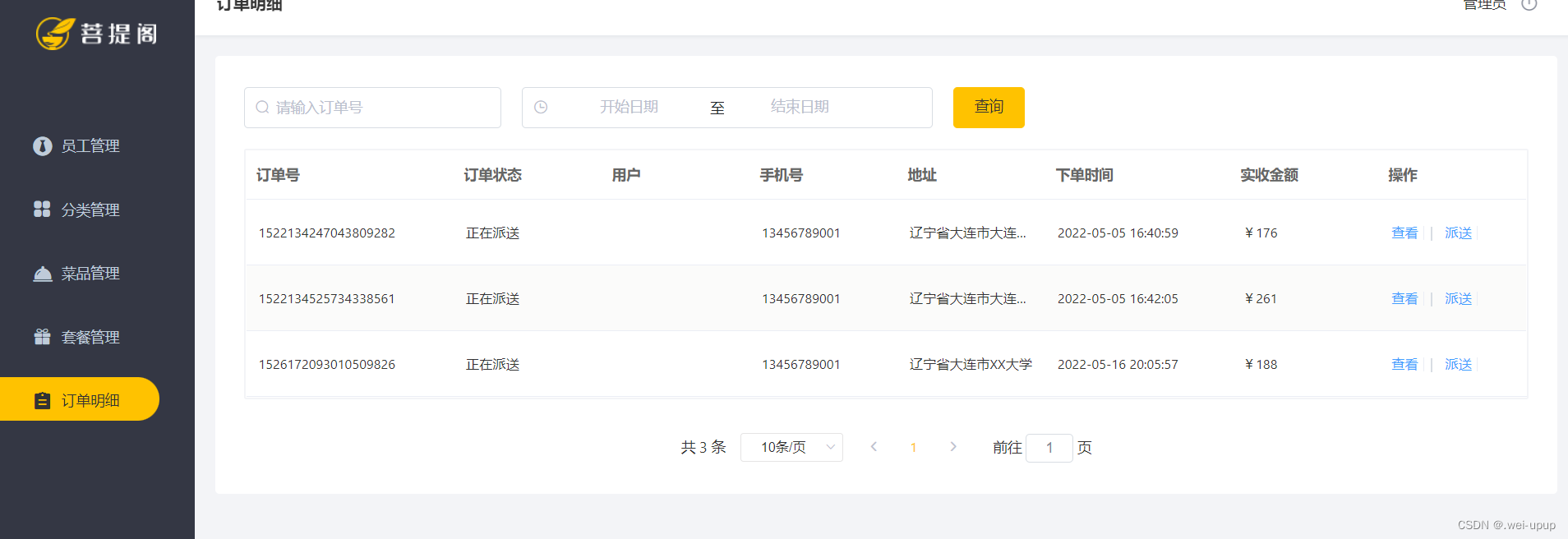Image resolution: width=1568 pixels, height=539 pixels.
Task: Click the order time 2022-05-16 20:05:57
Action: pos(1118,365)
